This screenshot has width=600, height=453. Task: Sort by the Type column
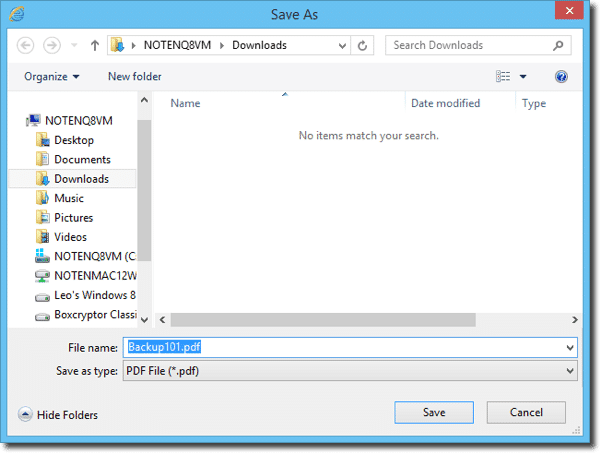point(534,103)
